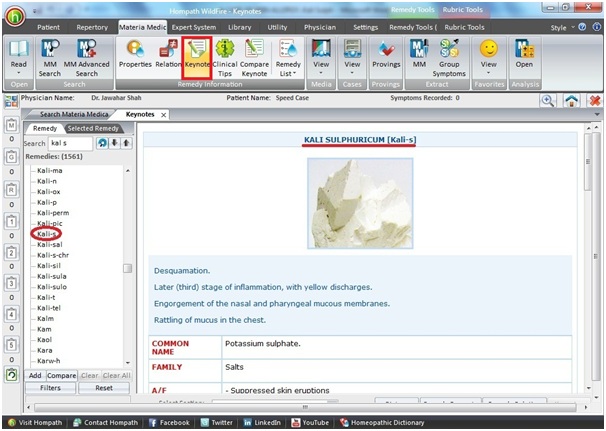The image size is (606, 431).
Task: Open Clinical Tips
Action: click(x=225, y=58)
